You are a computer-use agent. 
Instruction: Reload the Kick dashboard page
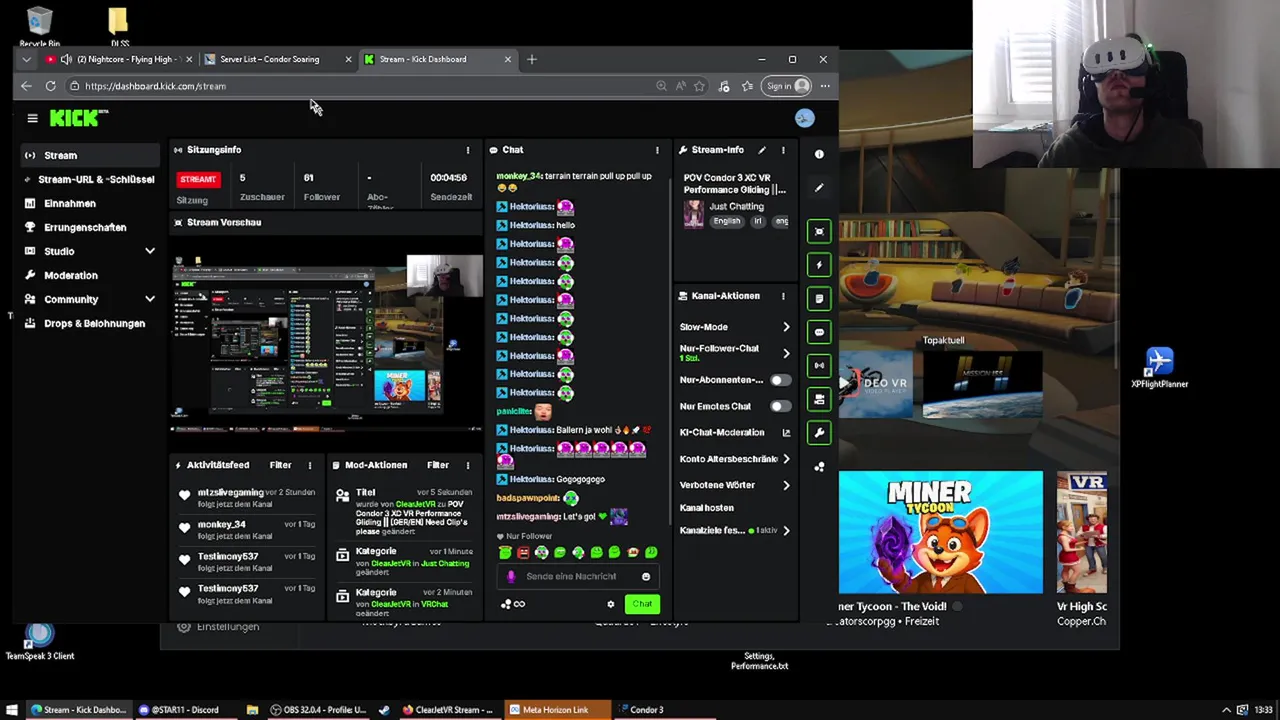(x=50, y=86)
